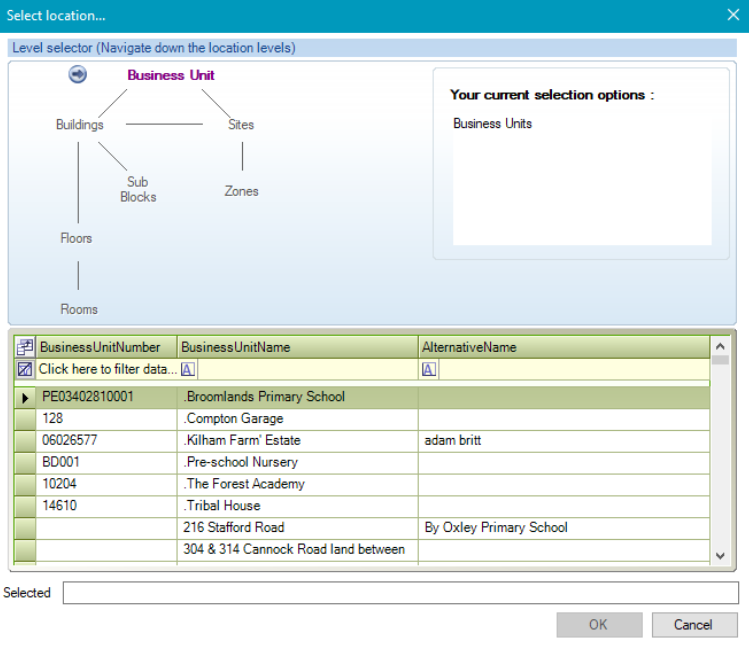The width and height of the screenshot is (749, 649).
Task: Click the clear filter icon in filter row
Action: [25, 369]
